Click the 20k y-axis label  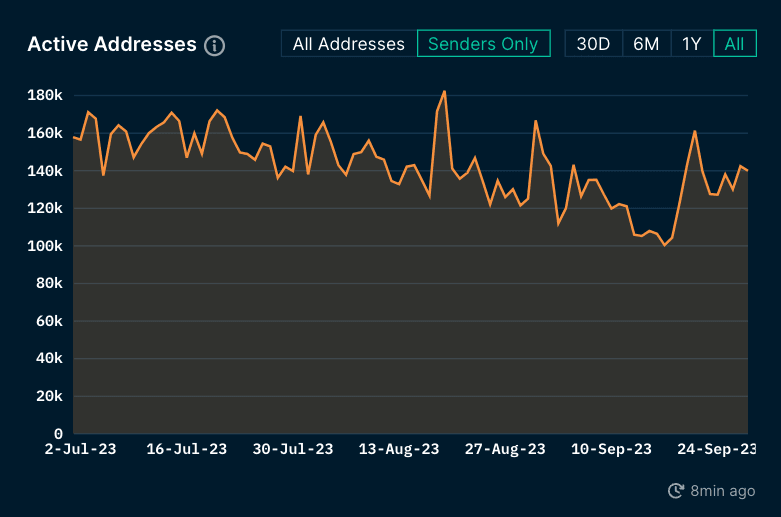49,396
